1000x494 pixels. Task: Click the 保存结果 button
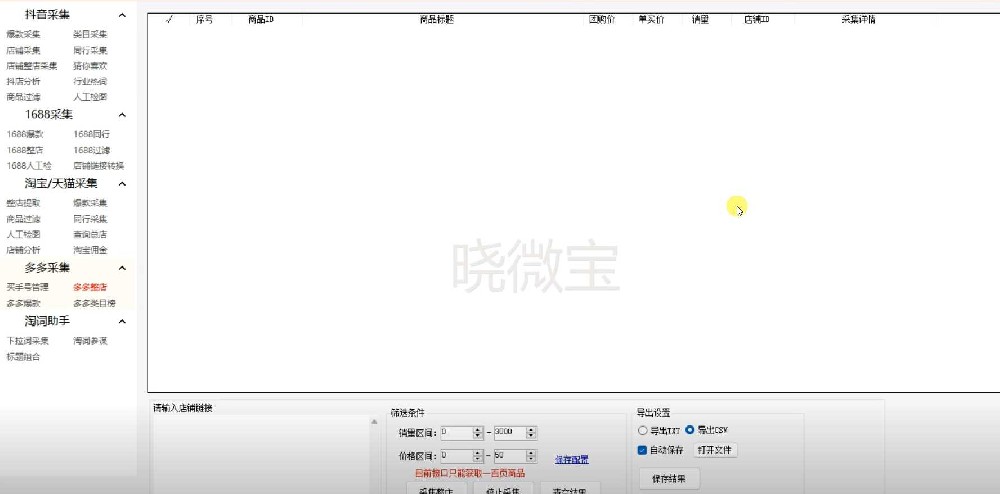pyautogui.click(x=669, y=479)
